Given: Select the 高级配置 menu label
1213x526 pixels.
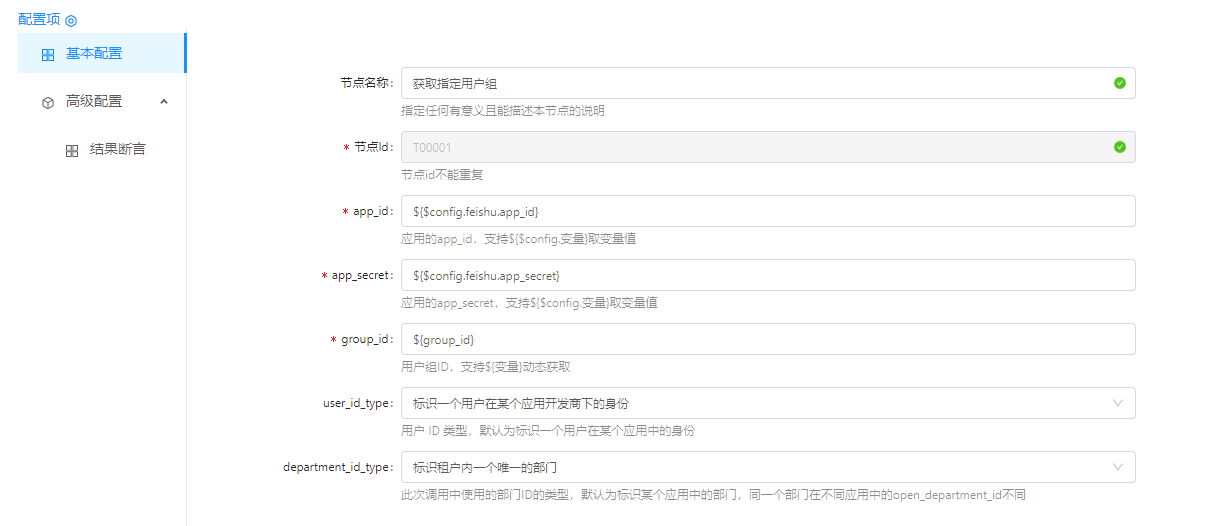Looking at the screenshot, I should click(x=94, y=102).
